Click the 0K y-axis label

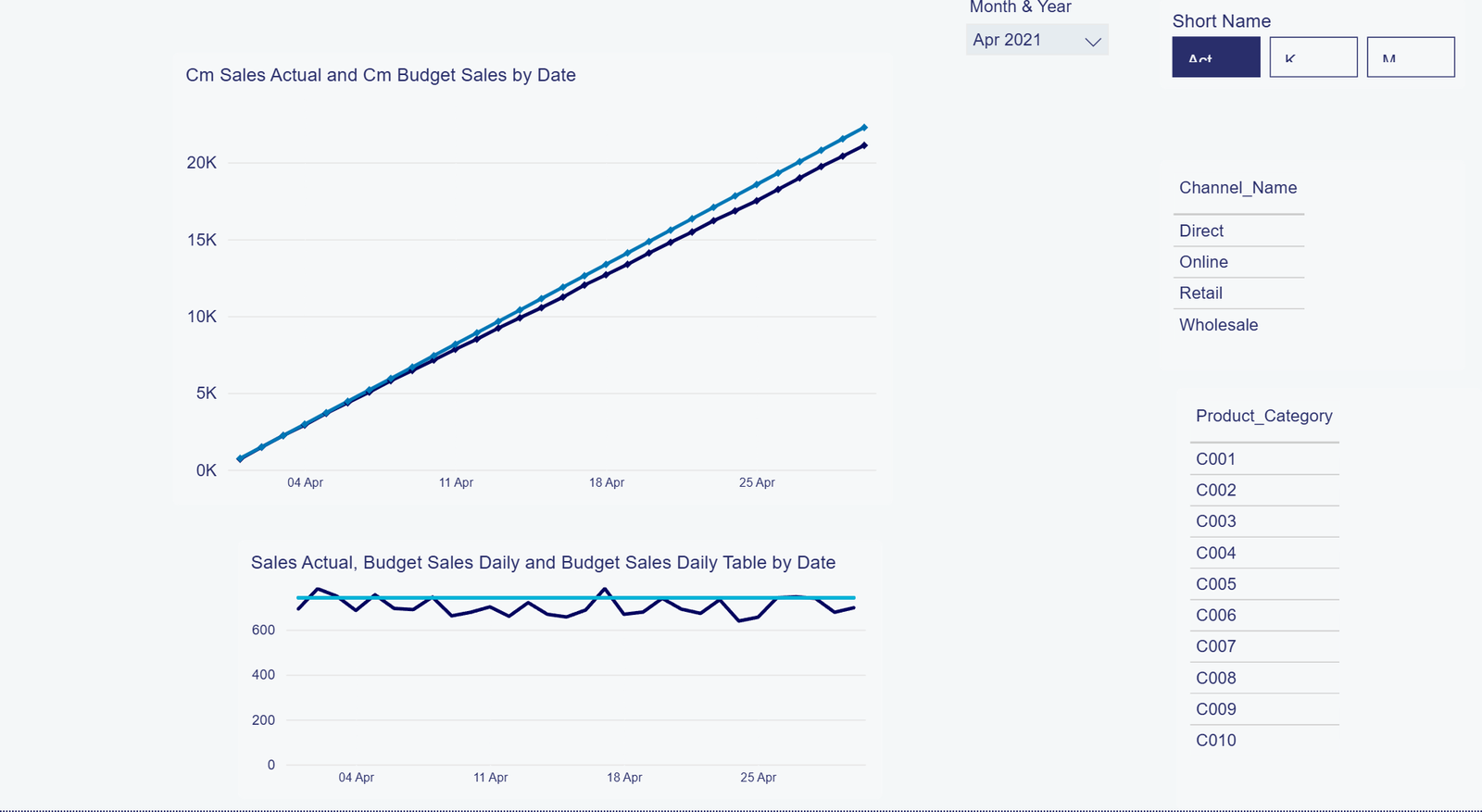coord(206,470)
